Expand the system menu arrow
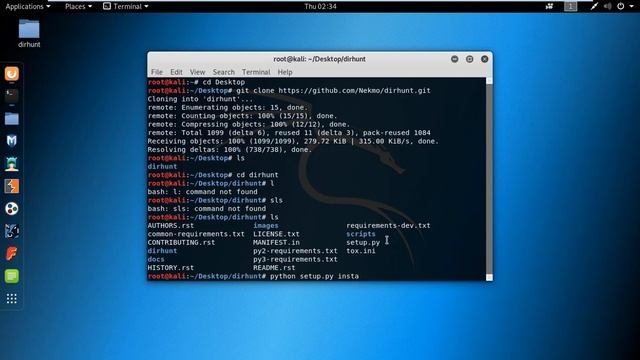This screenshot has height=360, width=640. [x=631, y=7]
